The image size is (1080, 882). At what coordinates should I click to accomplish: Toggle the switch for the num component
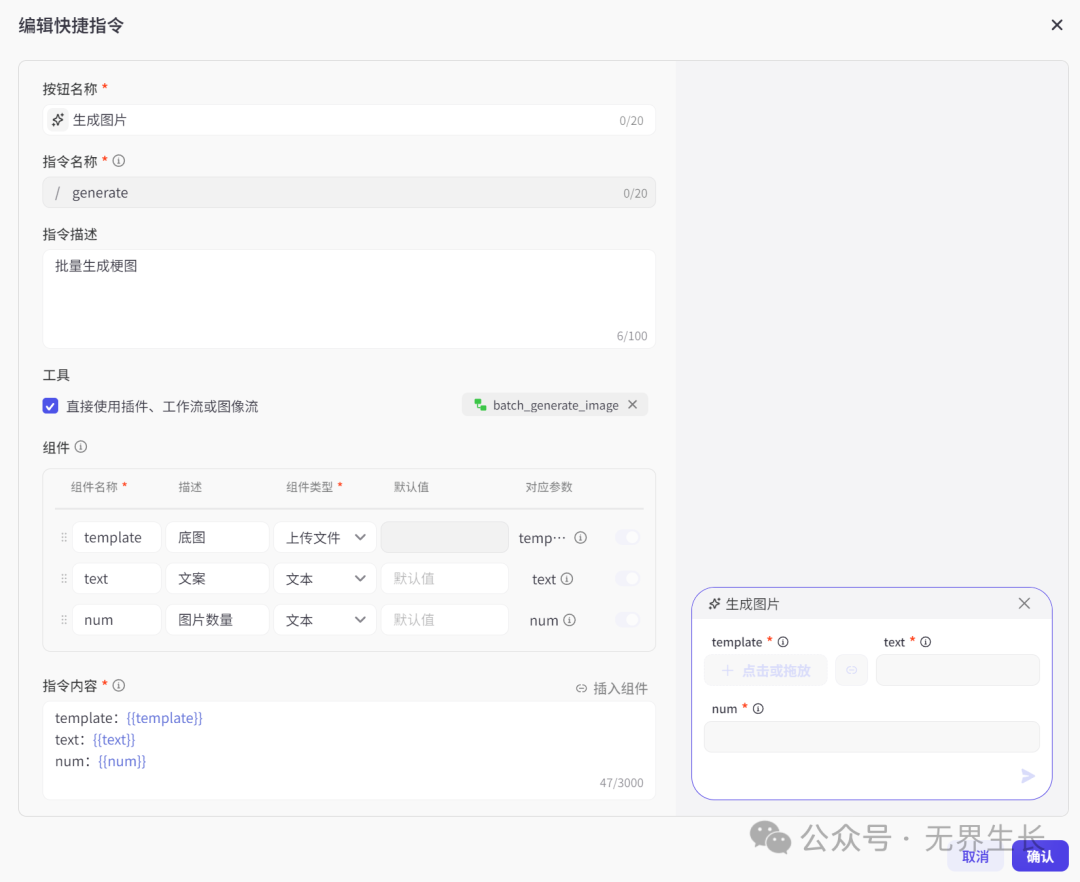click(627, 620)
